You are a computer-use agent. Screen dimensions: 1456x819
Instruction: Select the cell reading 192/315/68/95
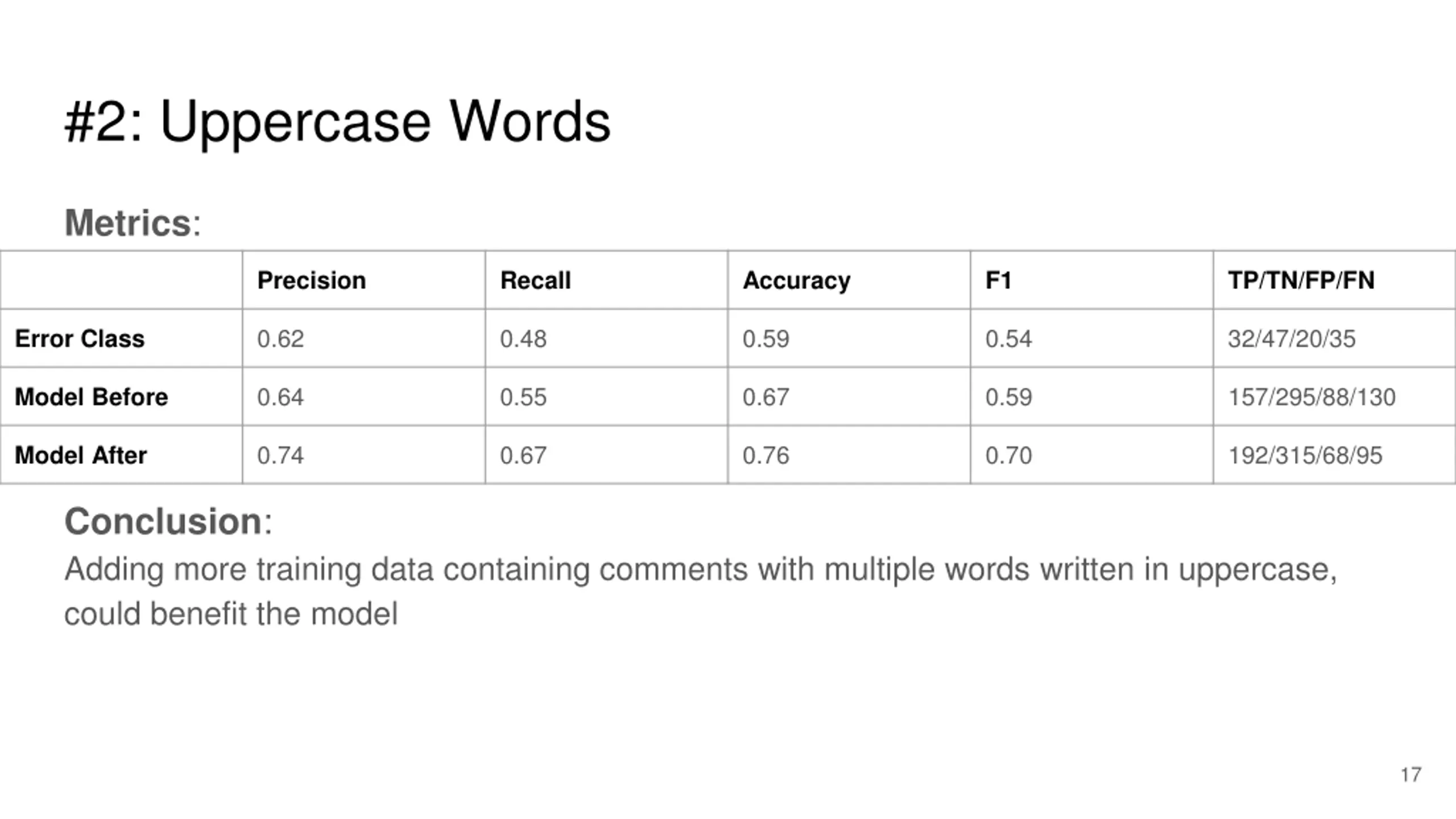(1305, 456)
